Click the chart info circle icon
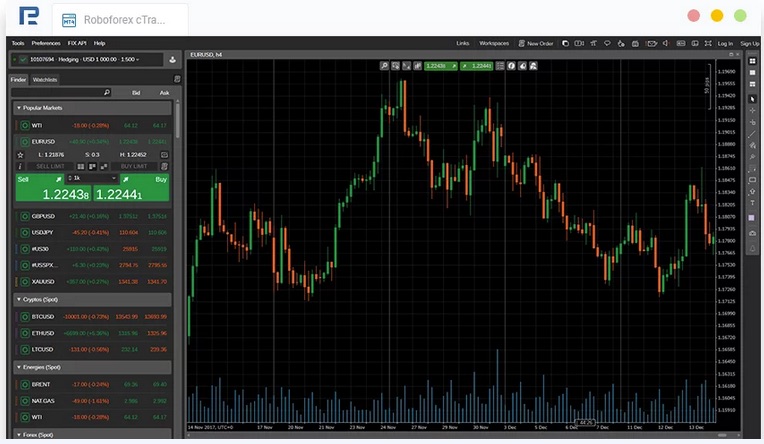This screenshot has height=444, width=764. point(511,66)
